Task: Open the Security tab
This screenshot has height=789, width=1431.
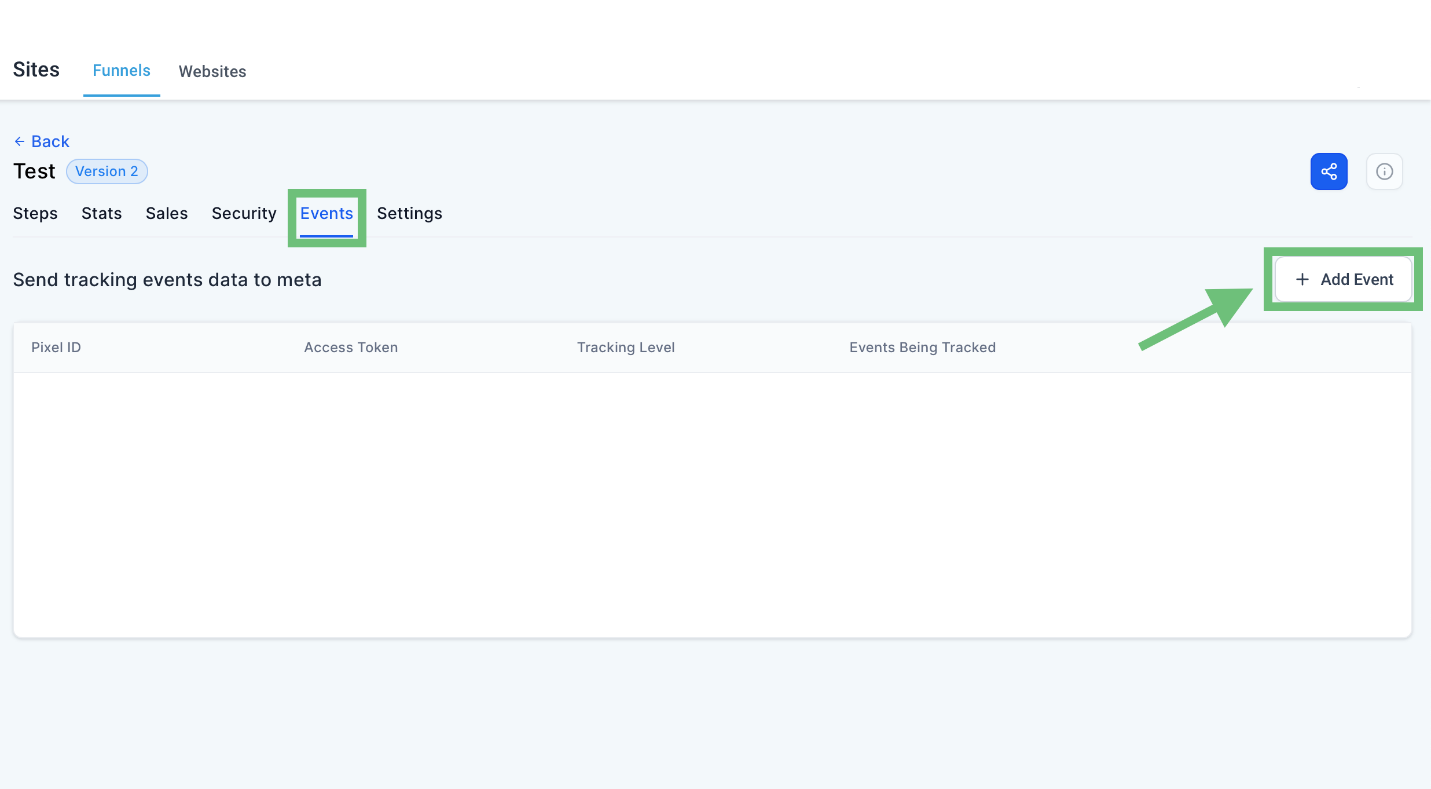Action: tap(243, 213)
